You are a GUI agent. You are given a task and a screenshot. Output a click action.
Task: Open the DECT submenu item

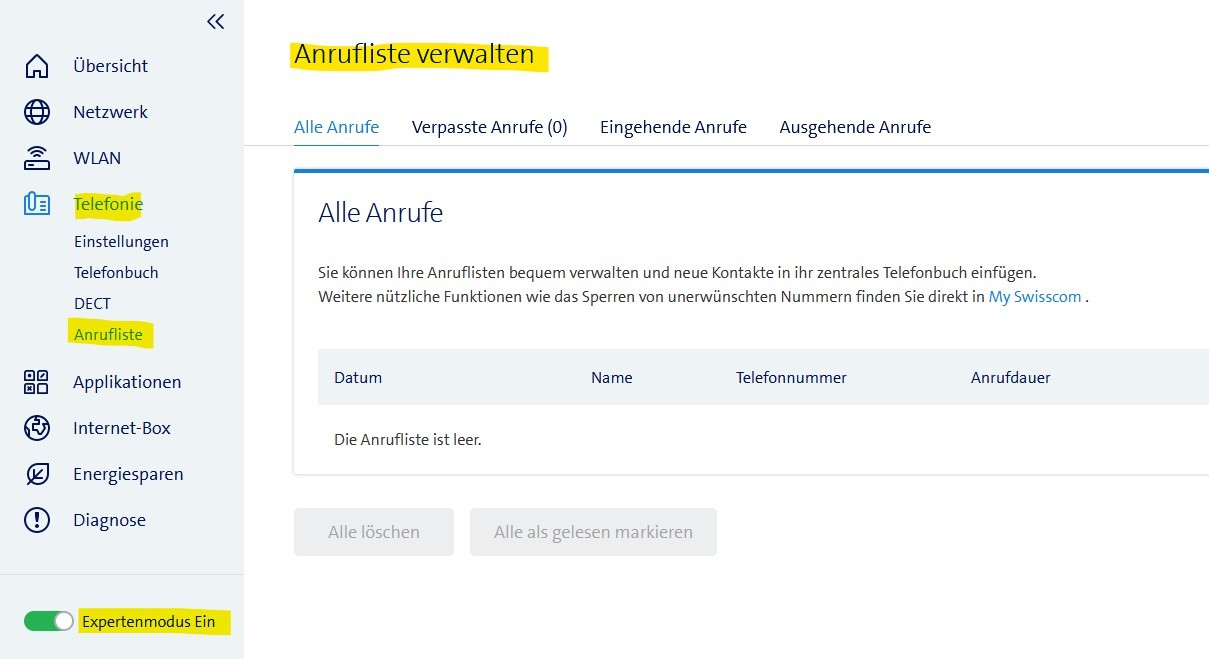coord(92,303)
